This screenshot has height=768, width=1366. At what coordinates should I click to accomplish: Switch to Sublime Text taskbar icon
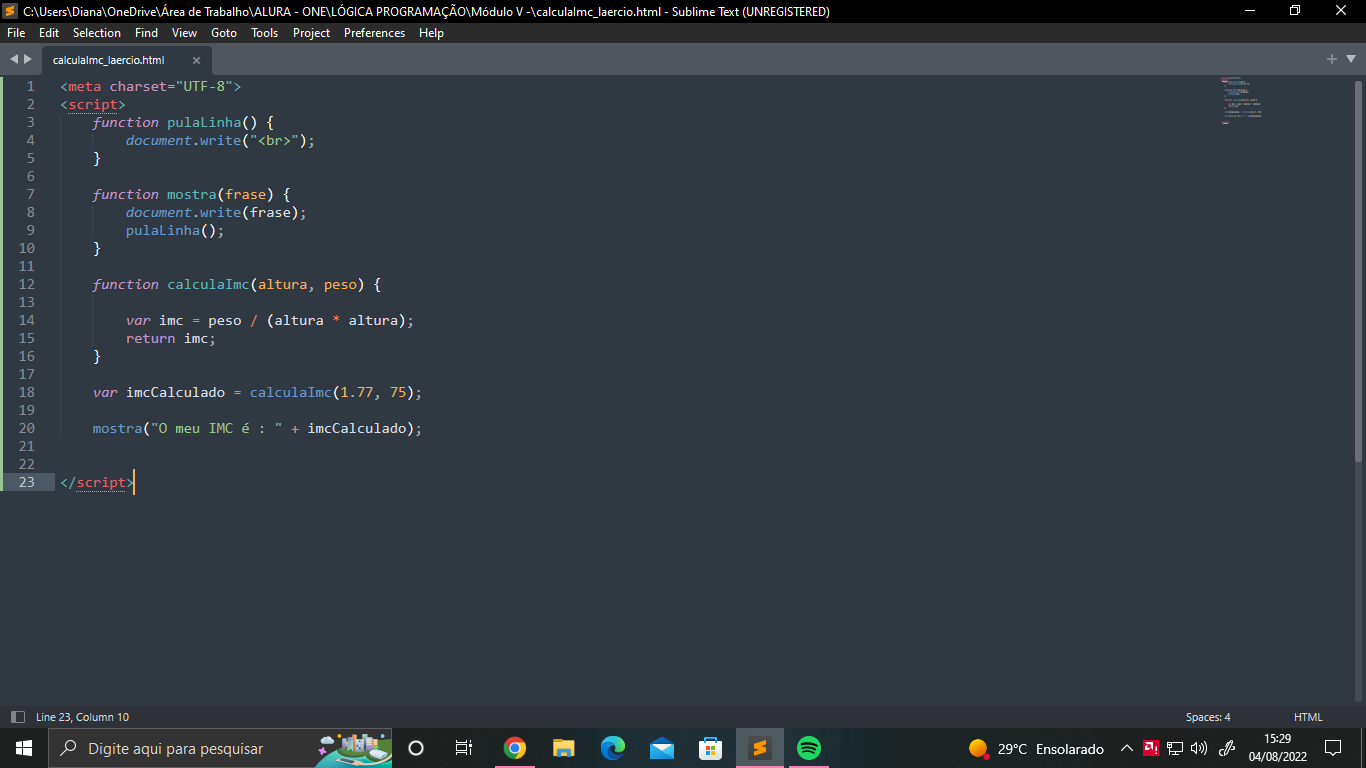pyautogui.click(x=760, y=748)
